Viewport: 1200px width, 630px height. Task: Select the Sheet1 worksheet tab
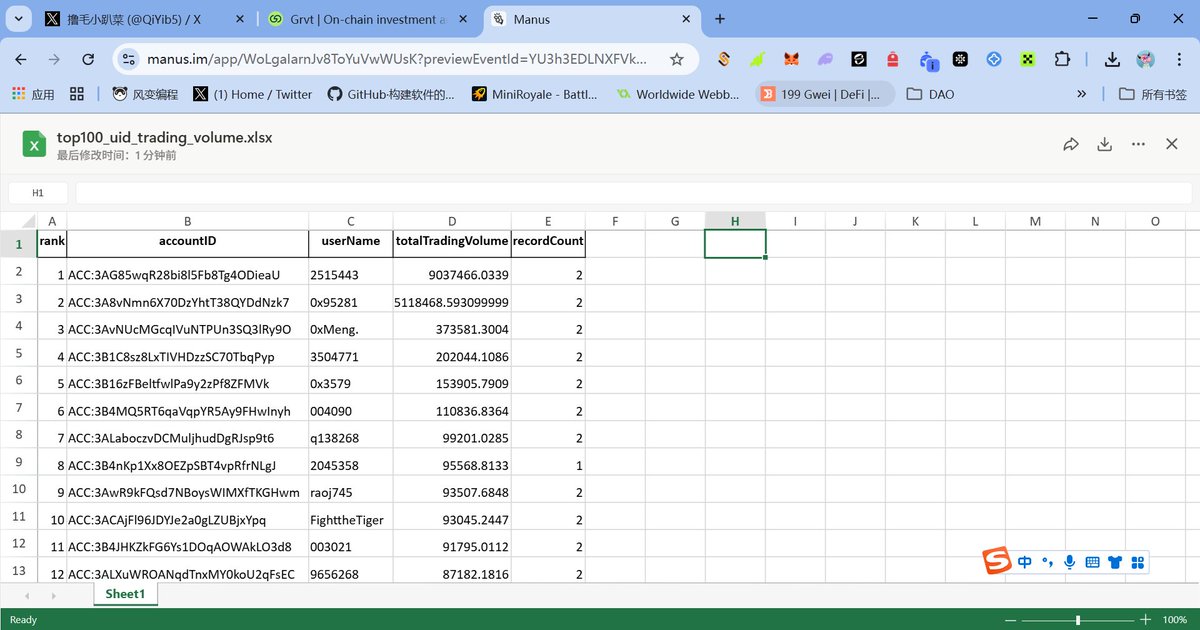(x=125, y=594)
